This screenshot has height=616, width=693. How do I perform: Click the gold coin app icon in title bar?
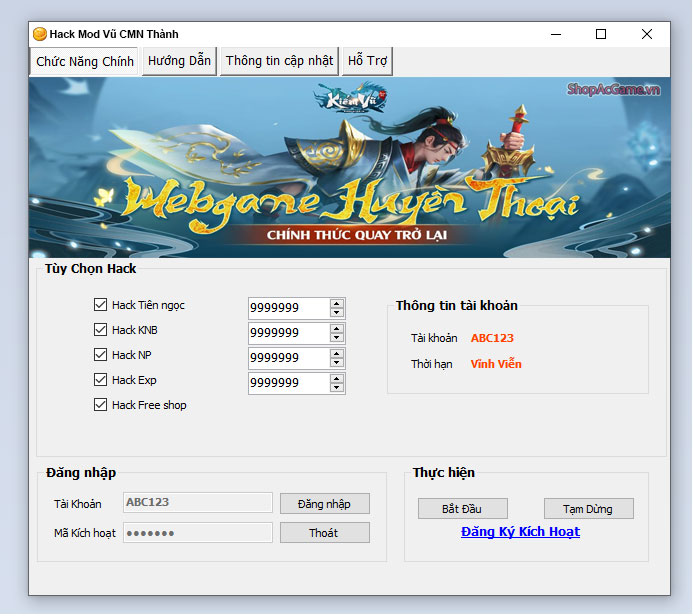point(40,34)
